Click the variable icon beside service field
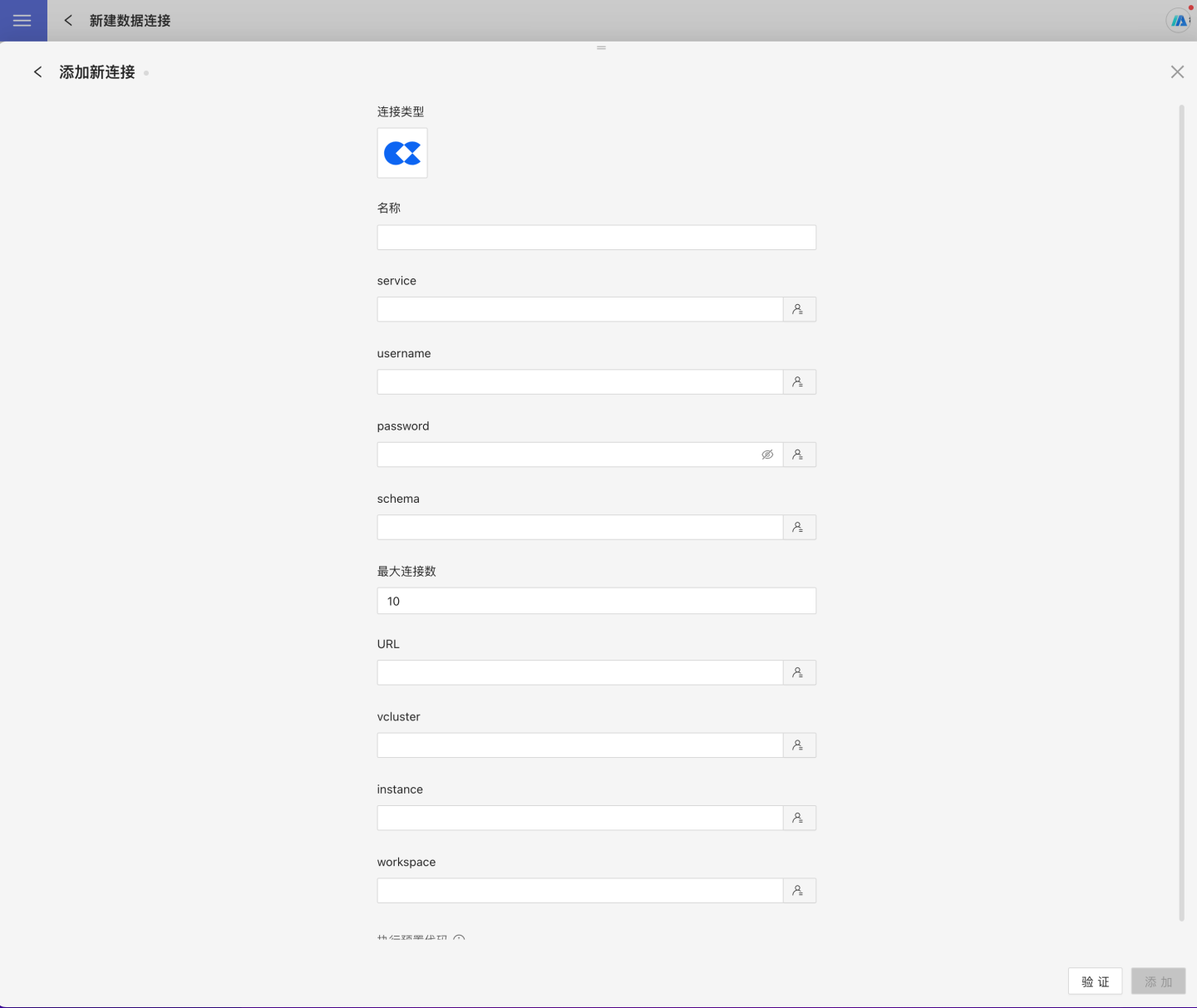 [x=798, y=309]
